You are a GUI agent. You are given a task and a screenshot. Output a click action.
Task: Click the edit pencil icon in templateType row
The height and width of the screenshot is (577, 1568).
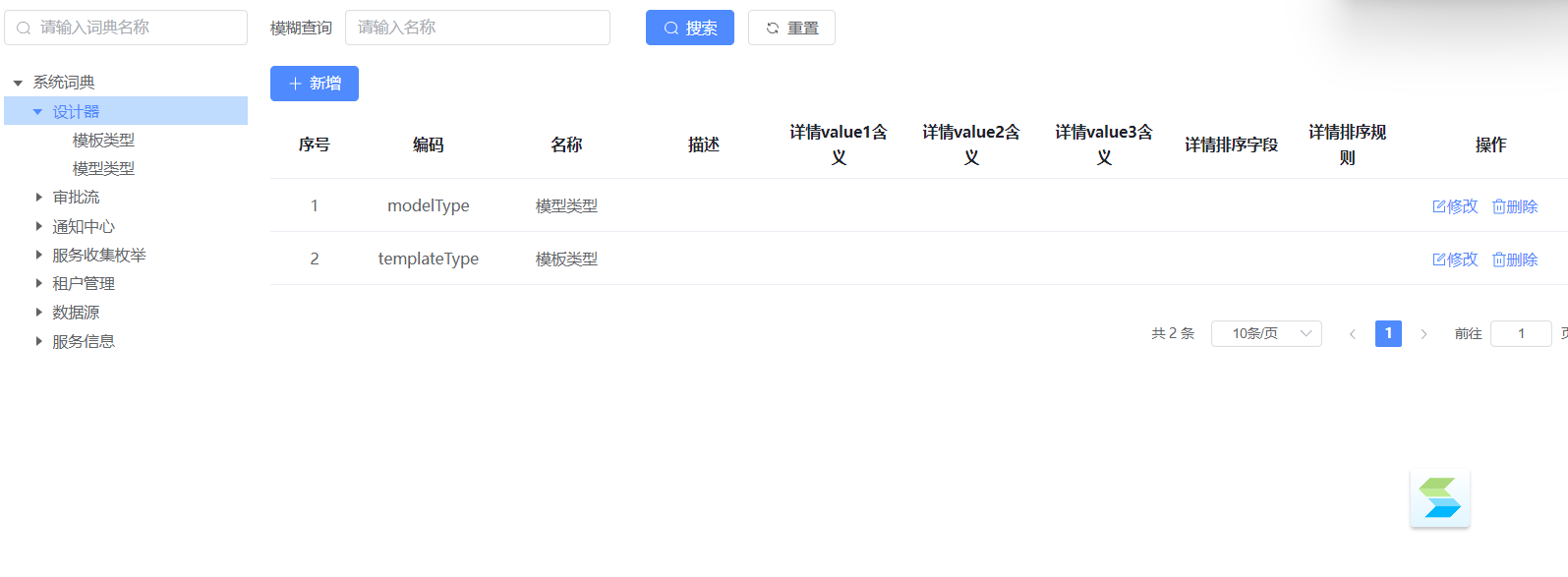(x=1438, y=260)
